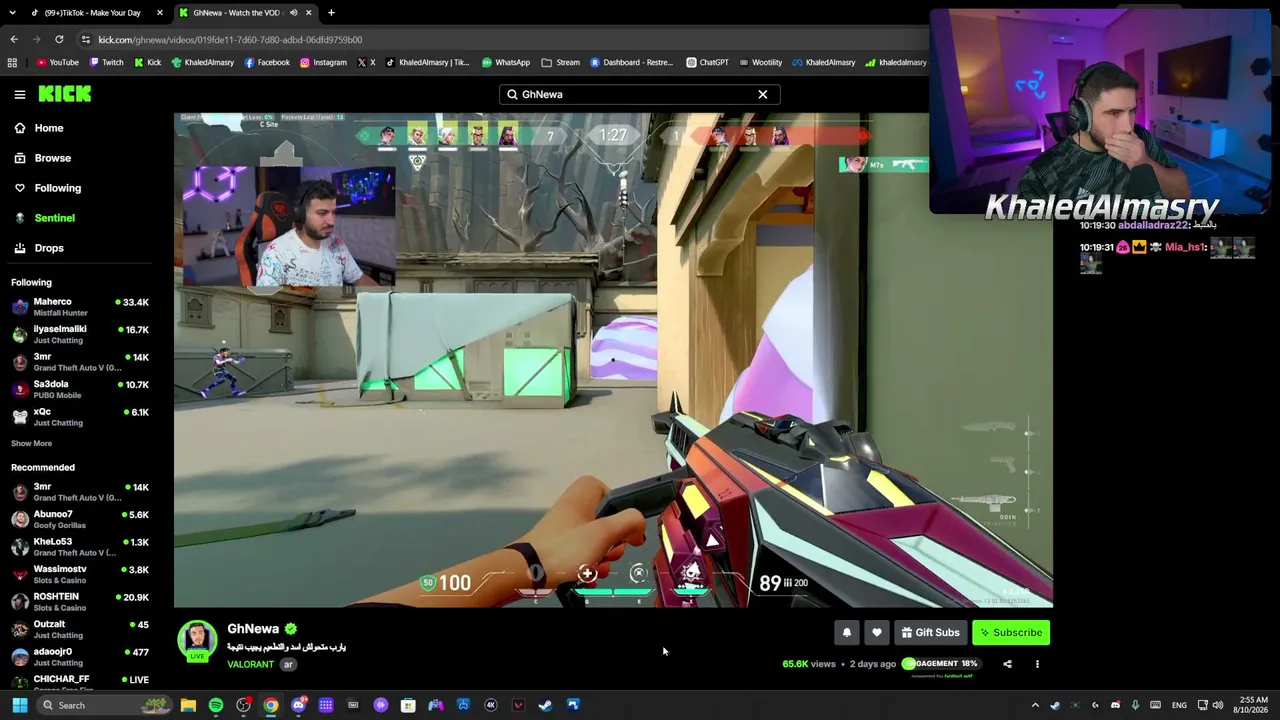Click GhNewa's live profile avatar
Image resolution: width=1280 pixels, height=720 pixels.
[x=197, y=641]
